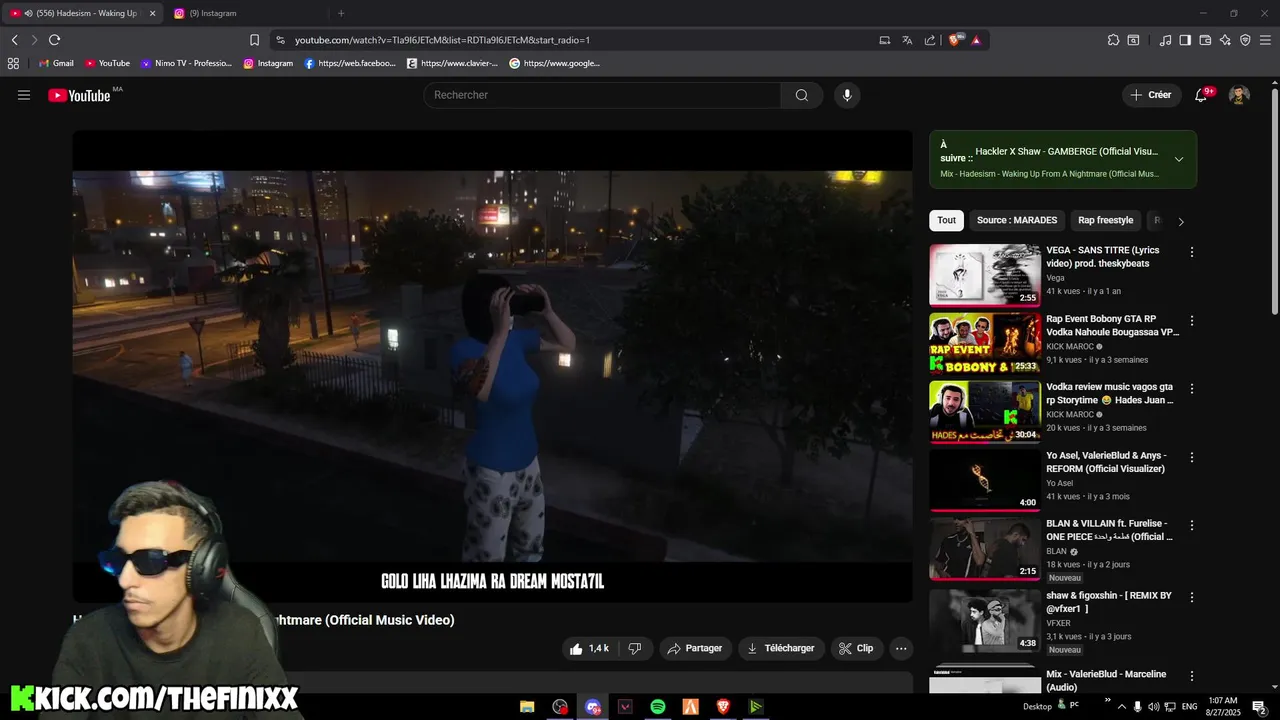
Task: Go back in browser history
Action: click(14, 40)
